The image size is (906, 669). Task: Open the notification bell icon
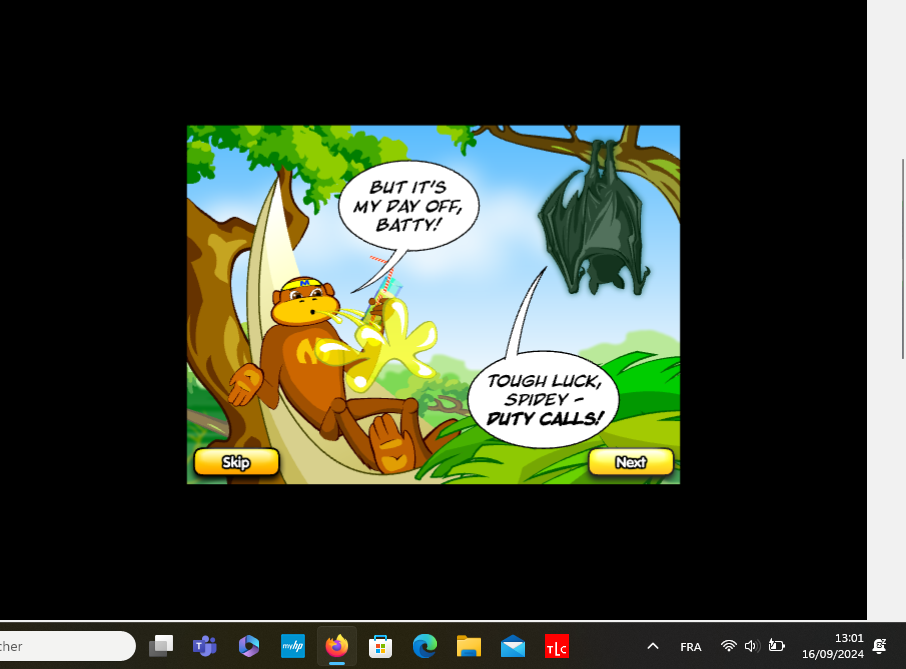point(880,646)
